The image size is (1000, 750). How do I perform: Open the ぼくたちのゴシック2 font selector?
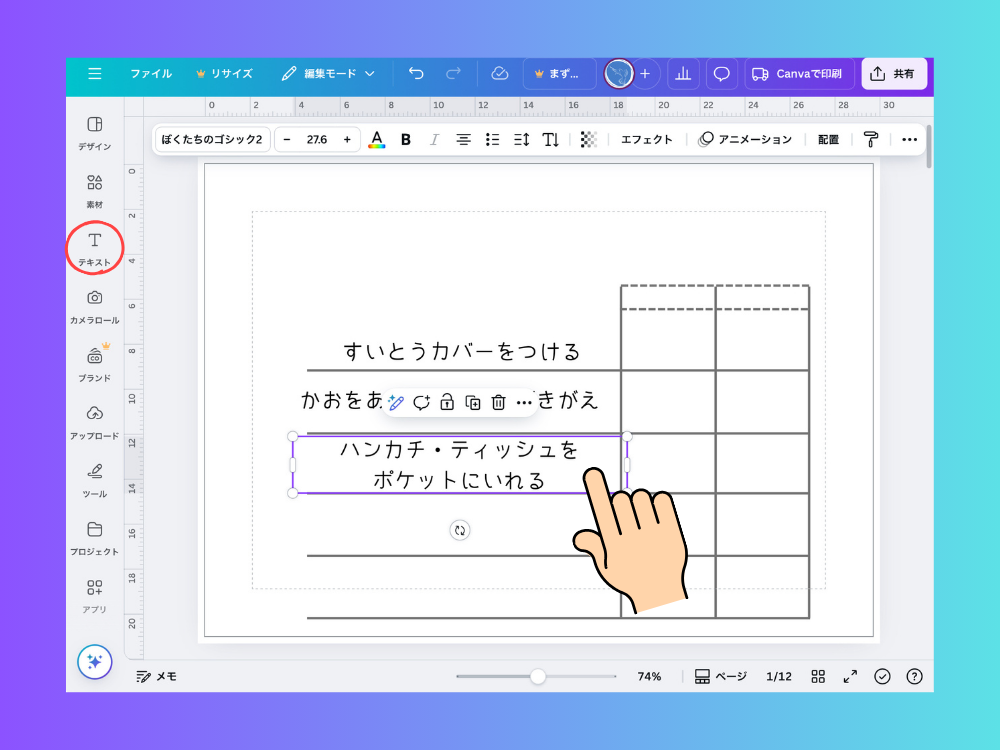pyautogui.click(x=210, y=139)
